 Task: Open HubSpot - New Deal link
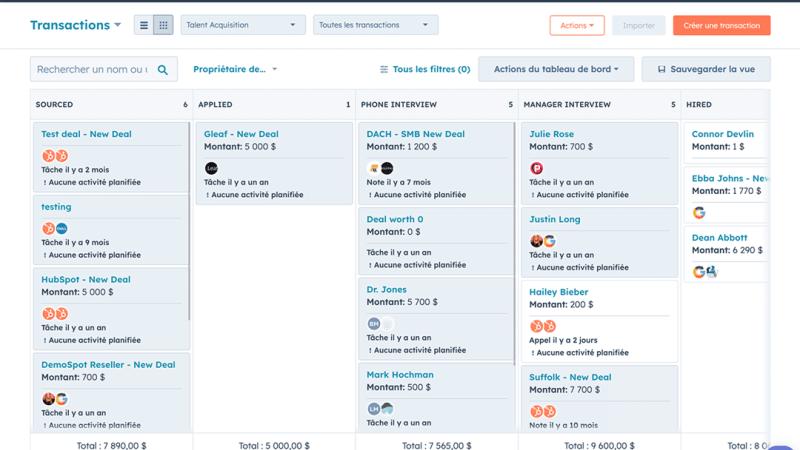(86, 280)
